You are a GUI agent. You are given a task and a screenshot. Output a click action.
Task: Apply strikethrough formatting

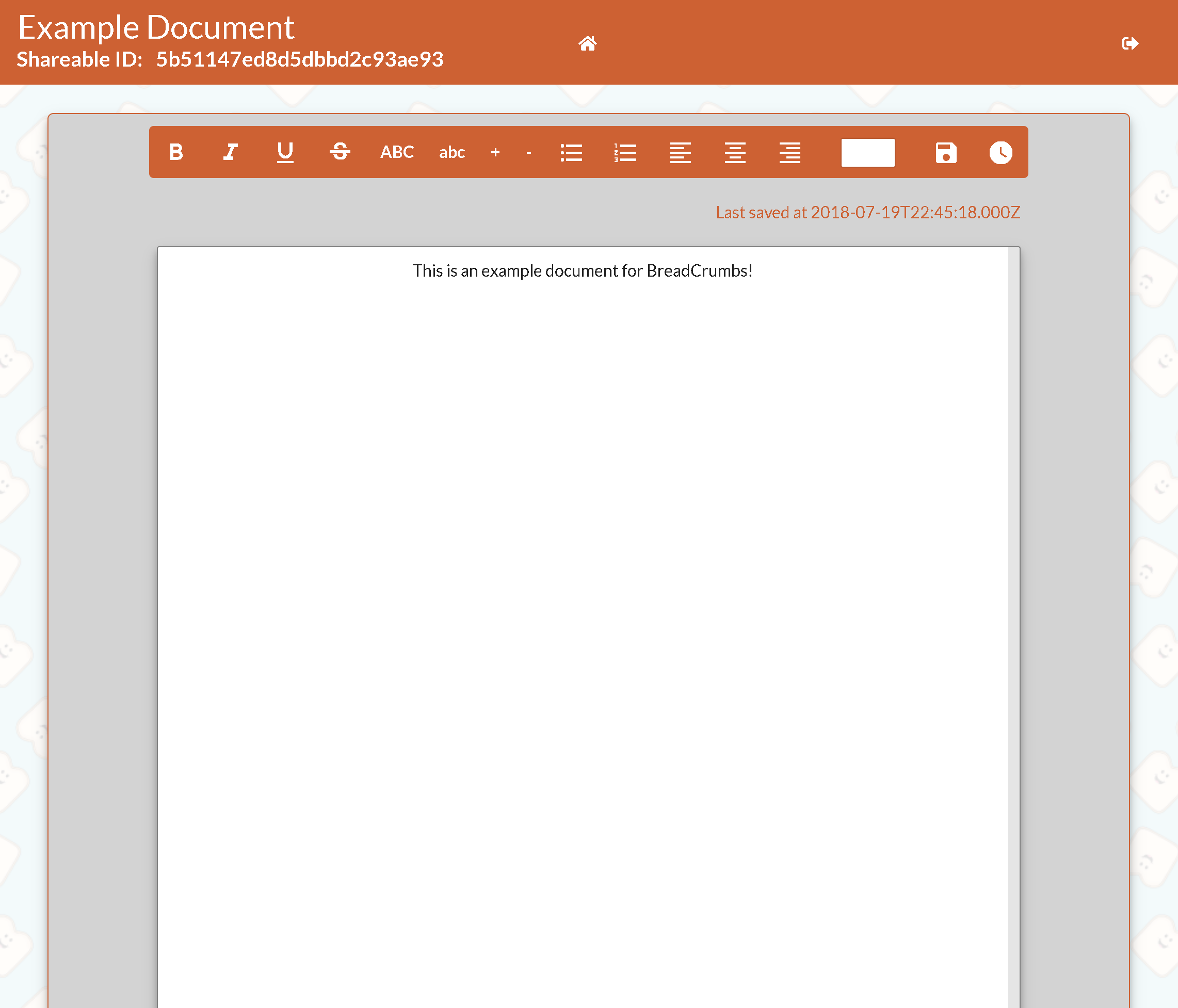[340, 152]
